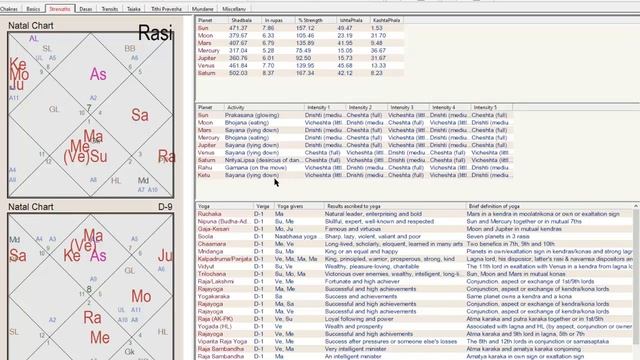Click Ju (Jupiter) in the D-9 chart
Viewport: 640px width, 360px height.
165,256
